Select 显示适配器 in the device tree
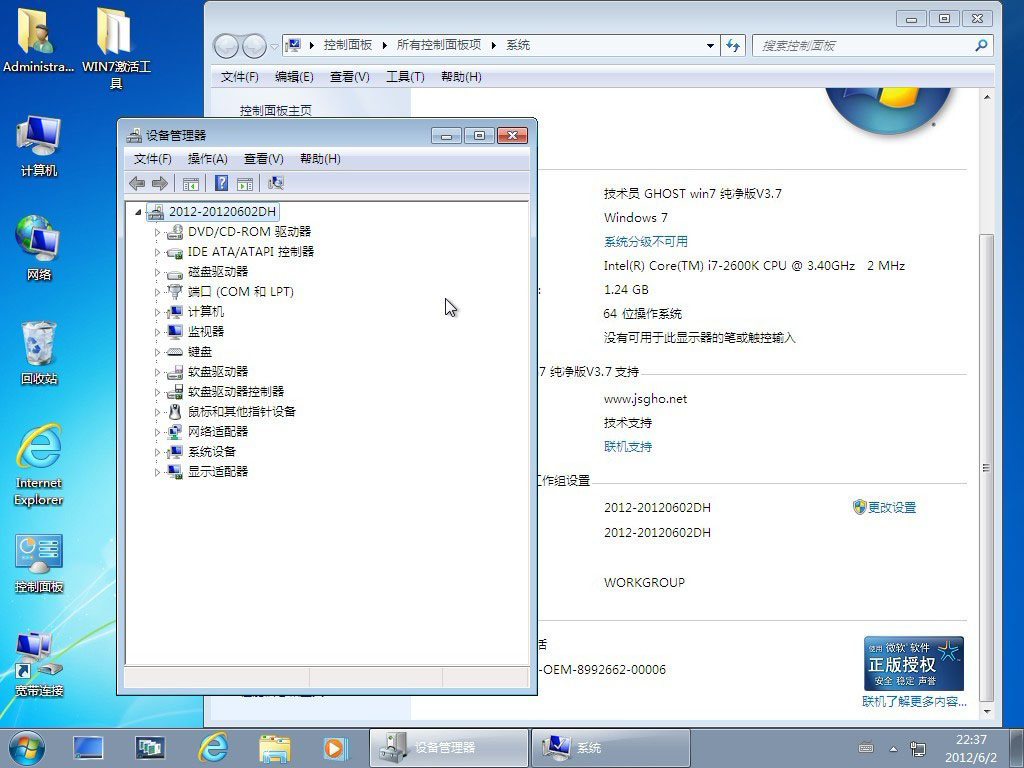1024x768 pixels. pyautogui.click(x=217, y=471)
